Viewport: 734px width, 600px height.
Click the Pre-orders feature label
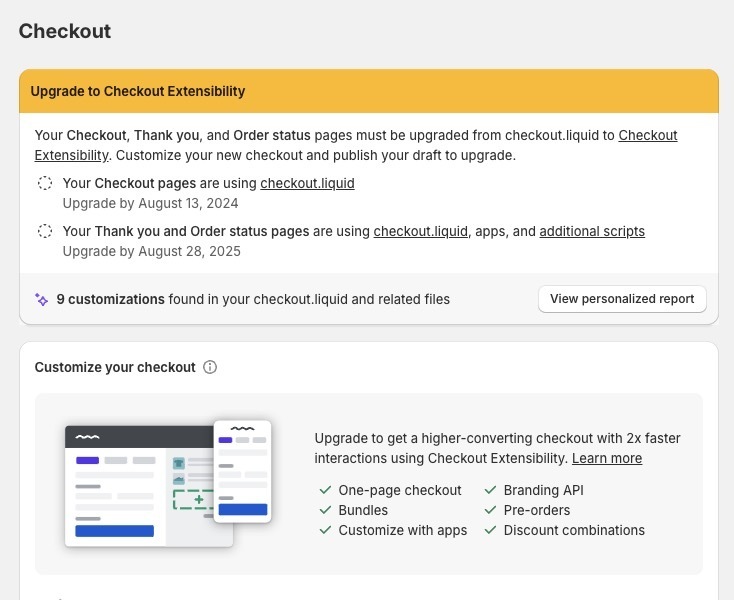(x=537, y=510)
